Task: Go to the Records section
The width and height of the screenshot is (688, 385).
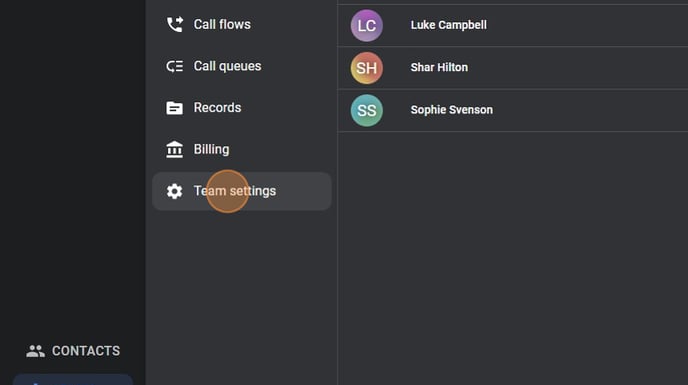Action: 241,108
